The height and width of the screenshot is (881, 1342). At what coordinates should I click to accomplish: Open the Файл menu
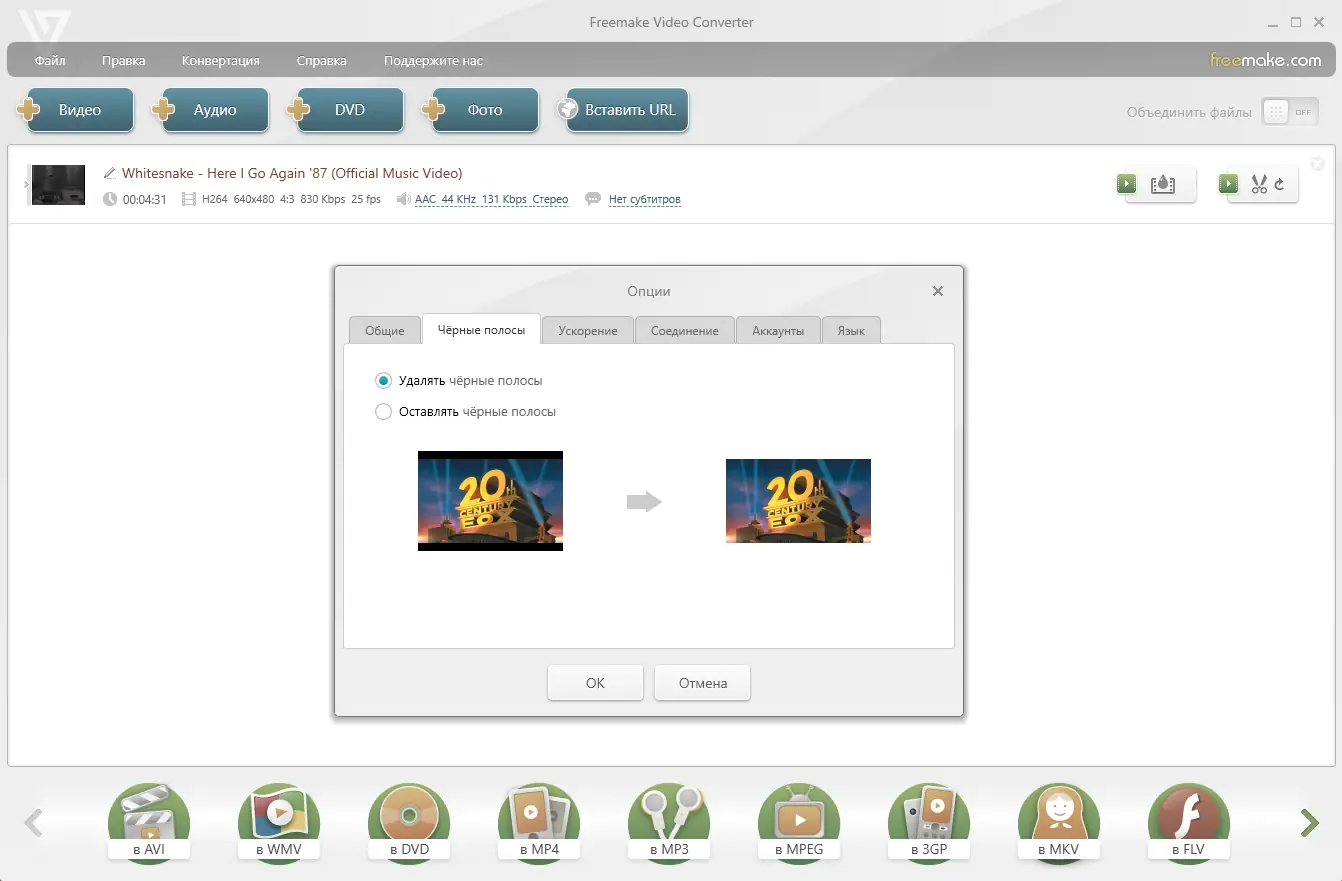coord(50,61)
